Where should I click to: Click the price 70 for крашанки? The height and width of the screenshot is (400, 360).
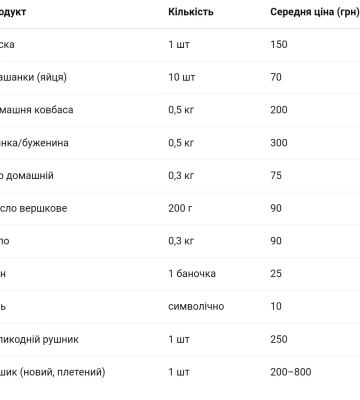(276, 77)
